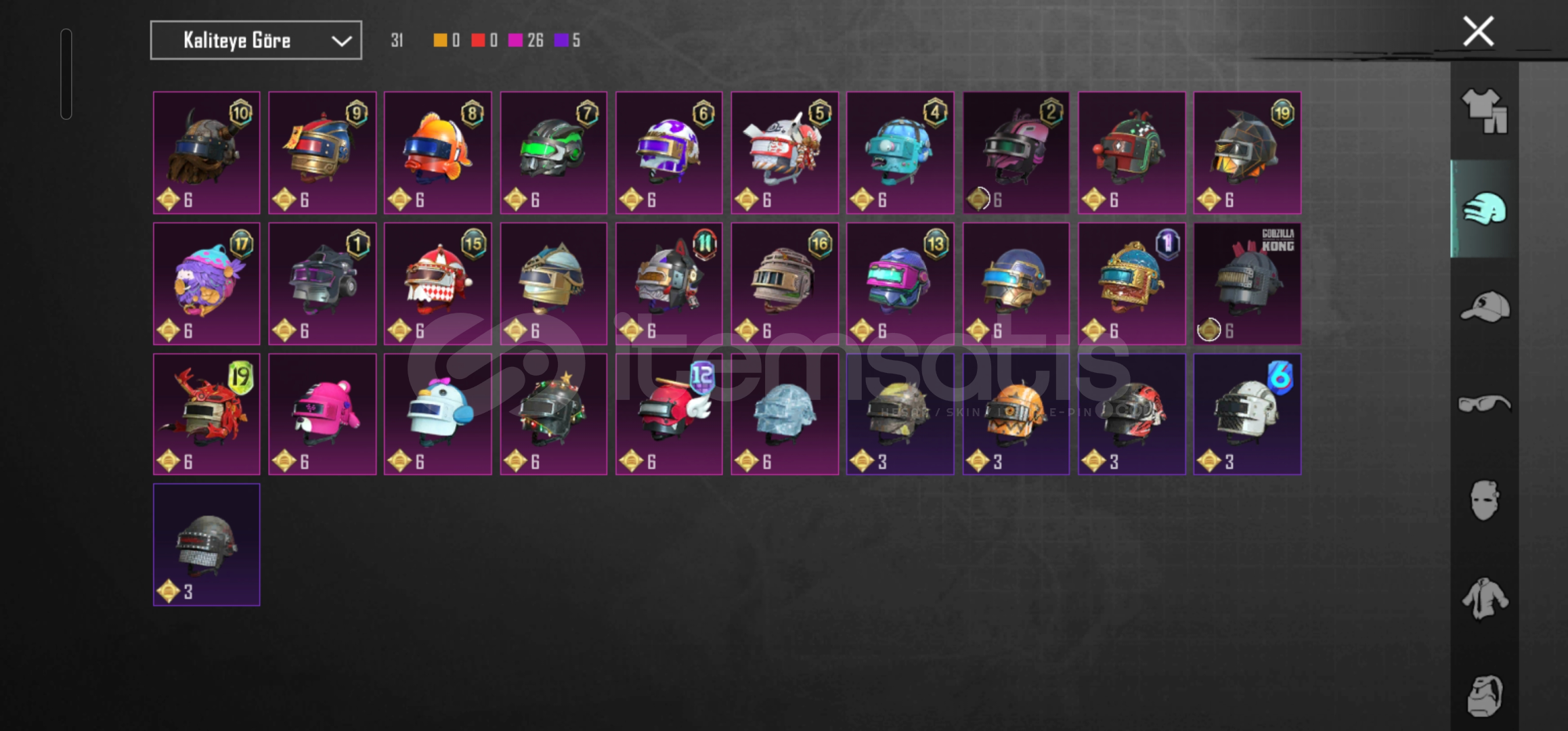Open the backpack category icon at bottom
This screenshot has height=731, width=1568.
(1484, 695)
